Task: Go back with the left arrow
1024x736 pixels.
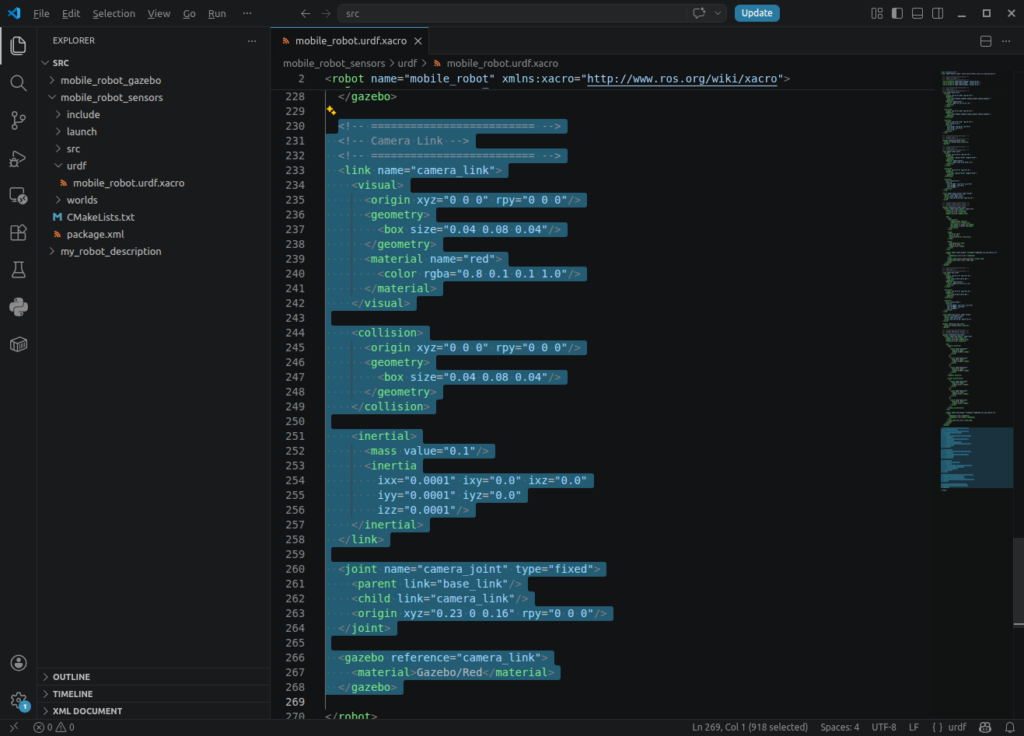Action: [305, 13]
